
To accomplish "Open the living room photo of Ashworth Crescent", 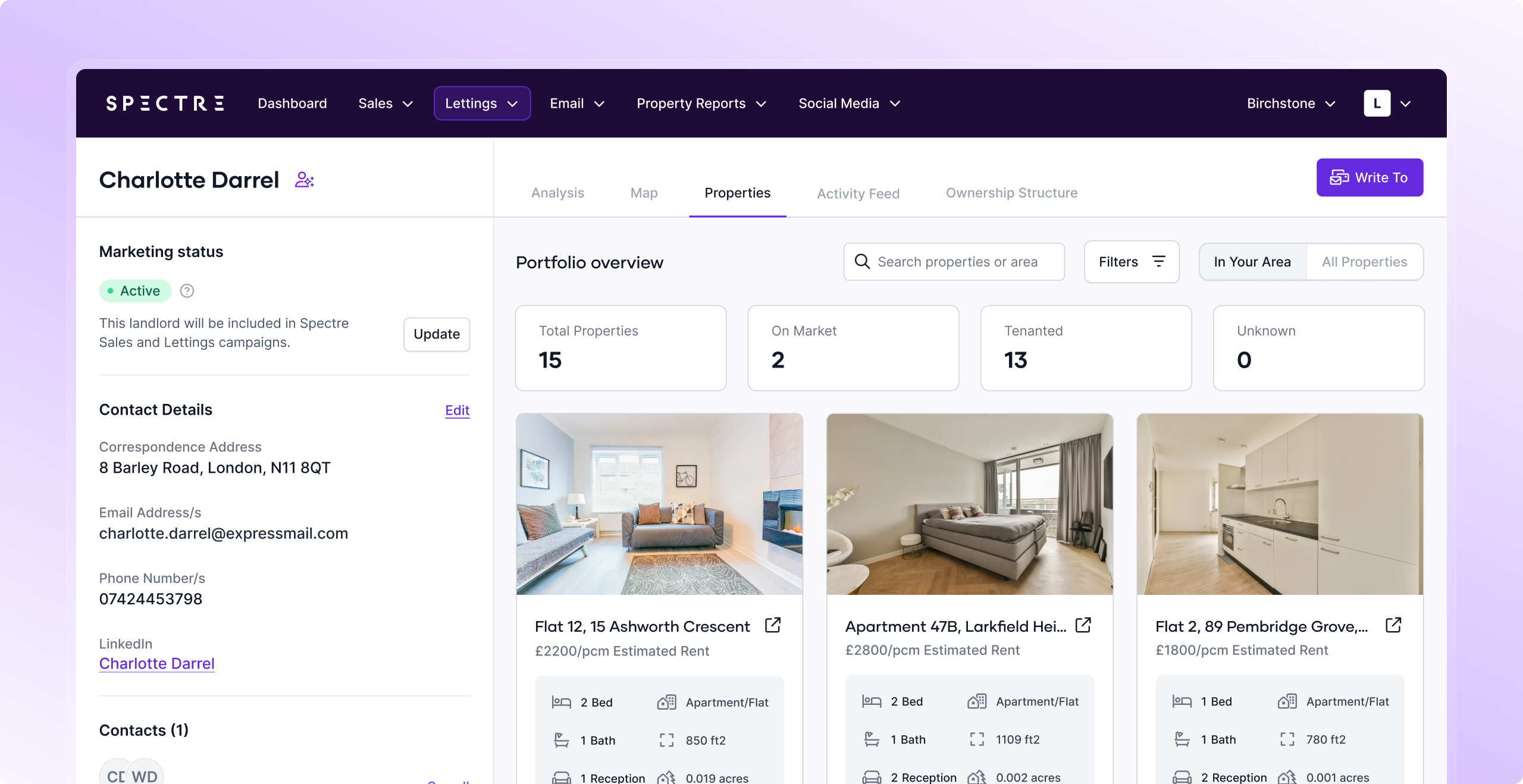I will (659, 504).
